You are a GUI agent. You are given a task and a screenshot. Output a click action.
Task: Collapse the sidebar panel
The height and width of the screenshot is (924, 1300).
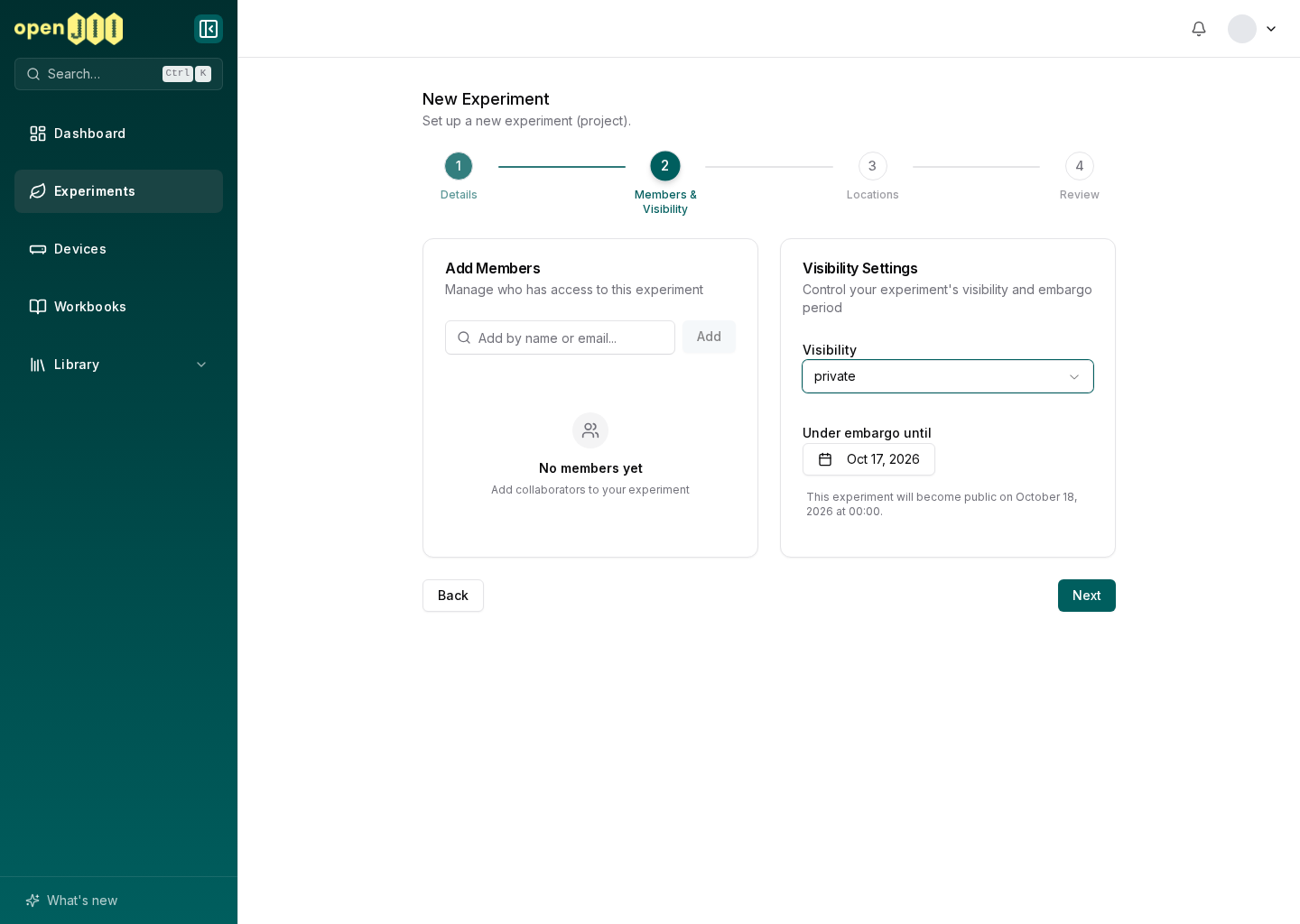tap(209, 29)
